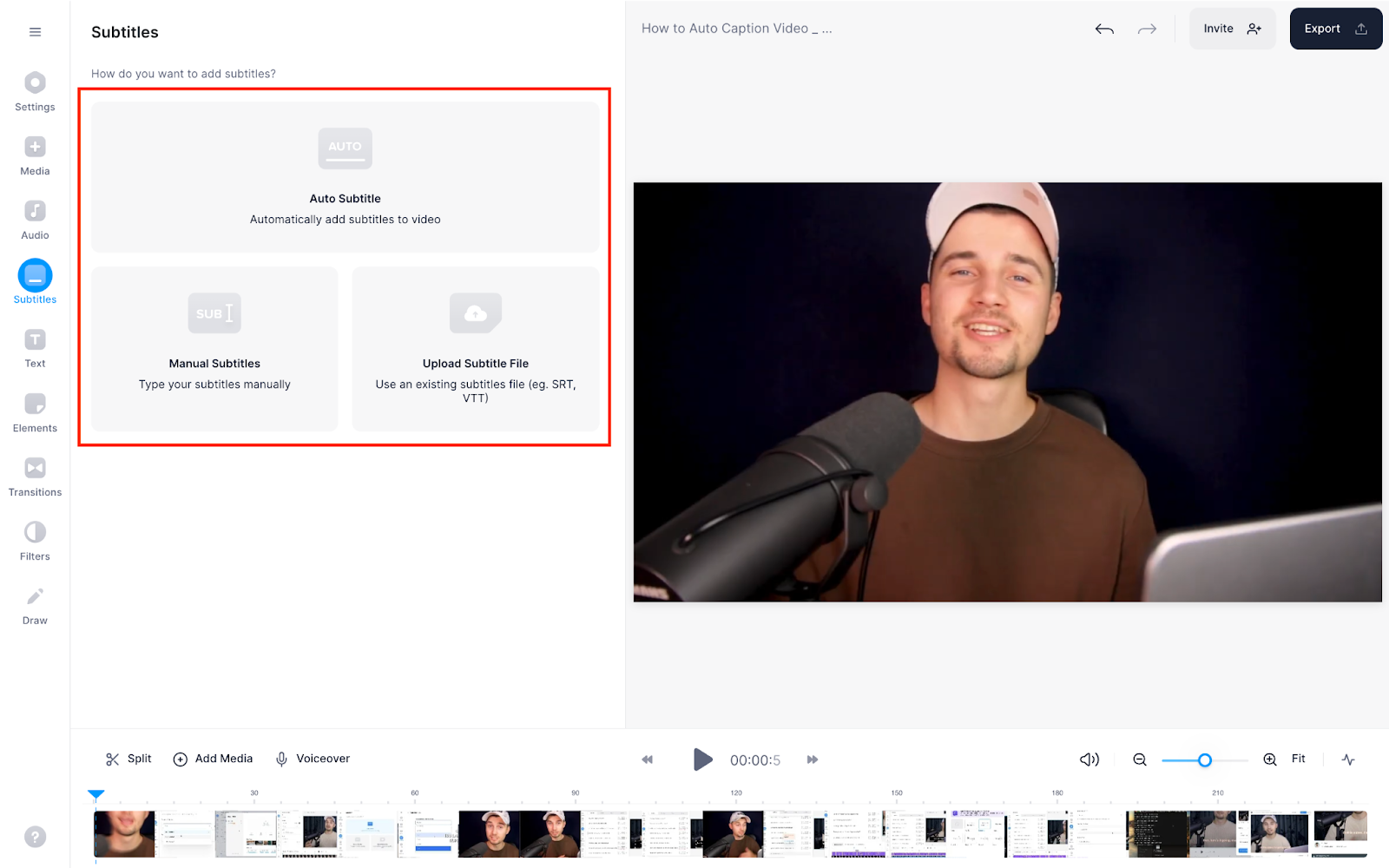
Task: Click the 00:00:5 timecode display
Action: click(755, 760)
